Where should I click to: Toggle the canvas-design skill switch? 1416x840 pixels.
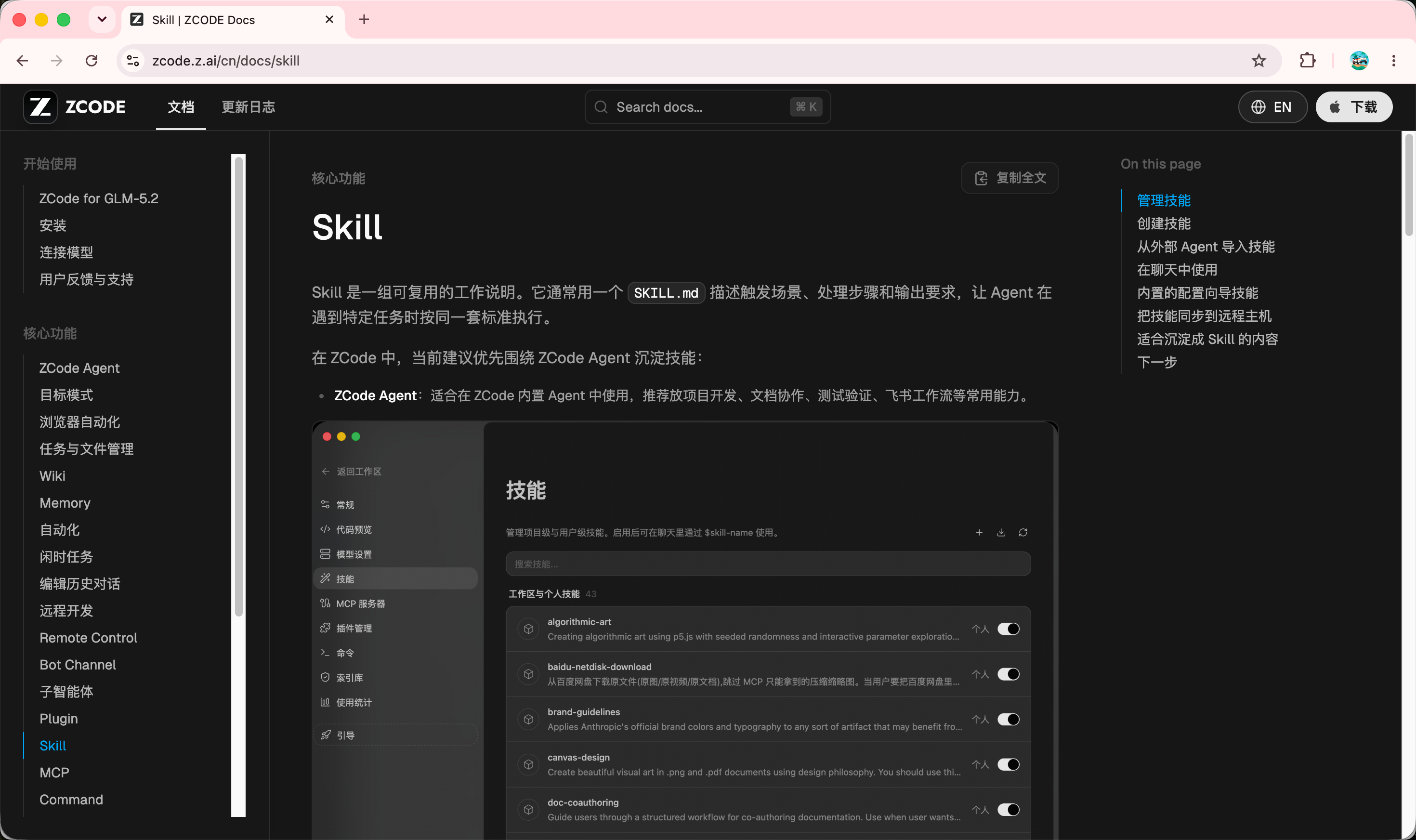coord(1009,765)
